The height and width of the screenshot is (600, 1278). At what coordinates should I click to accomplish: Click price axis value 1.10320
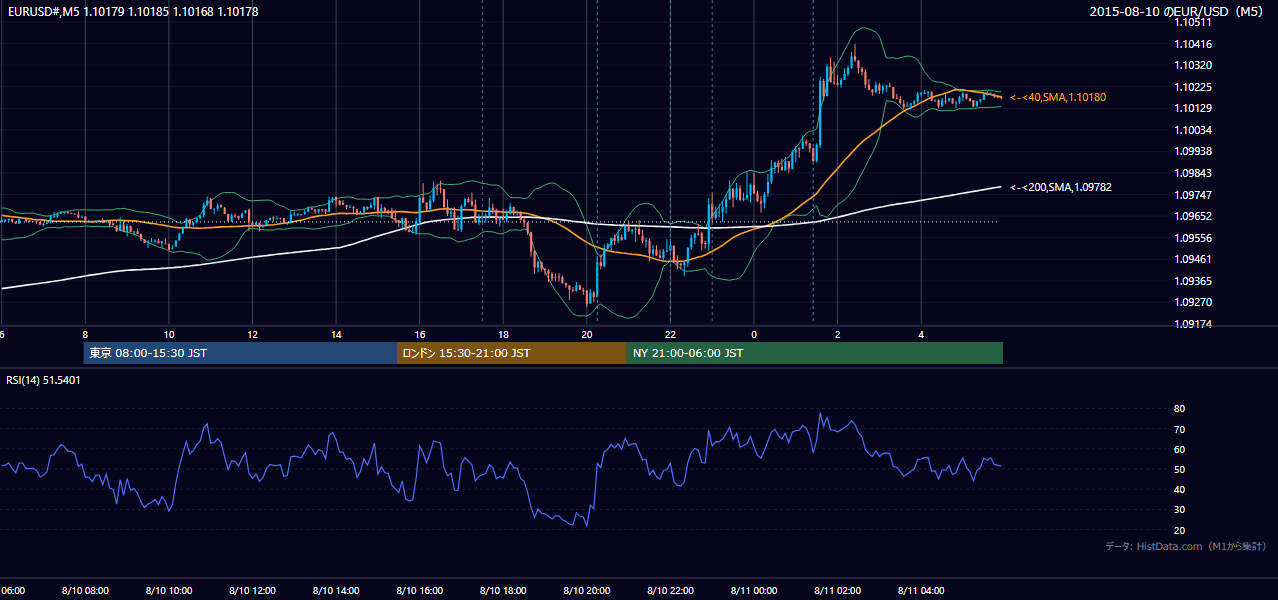coord(1192,65)
